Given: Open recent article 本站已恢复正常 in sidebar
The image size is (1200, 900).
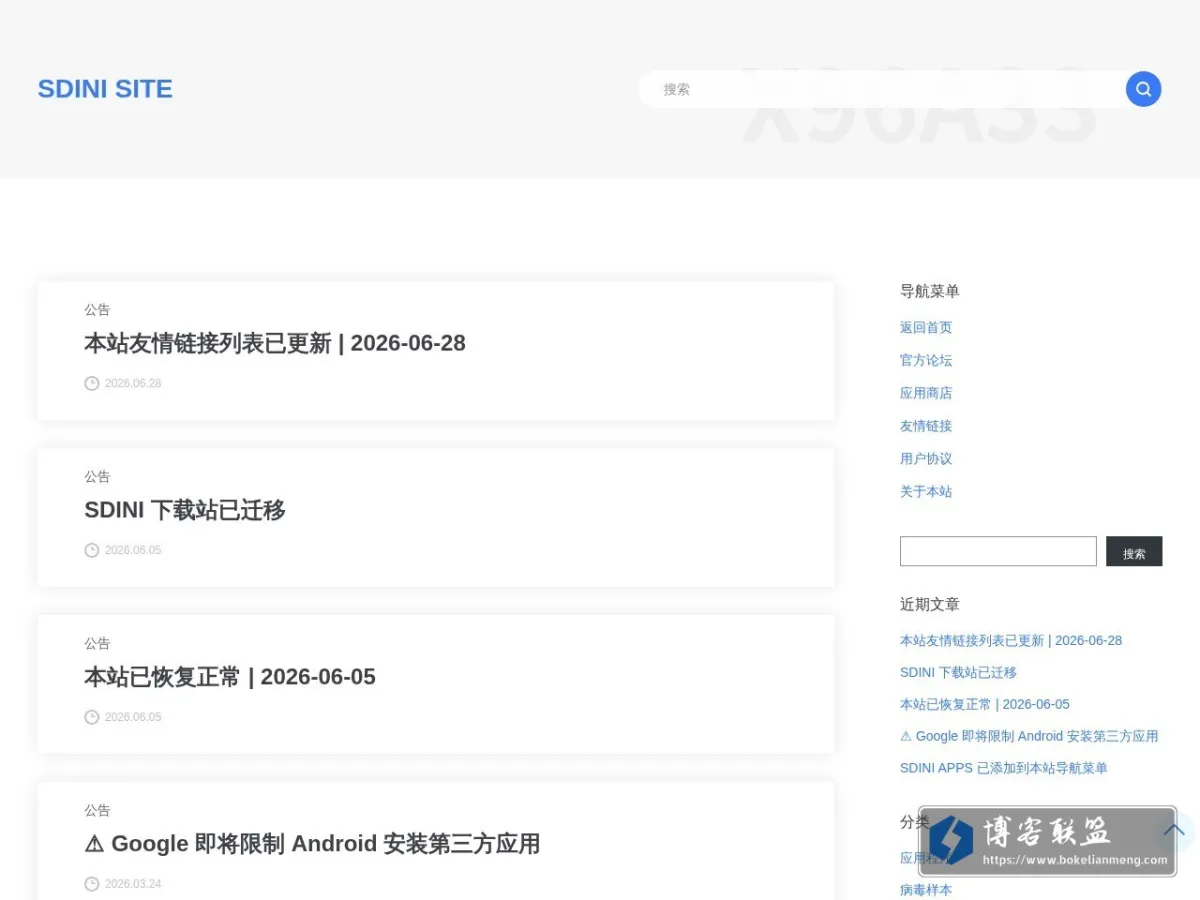Looking at the screenshot, I should [985, 704].
